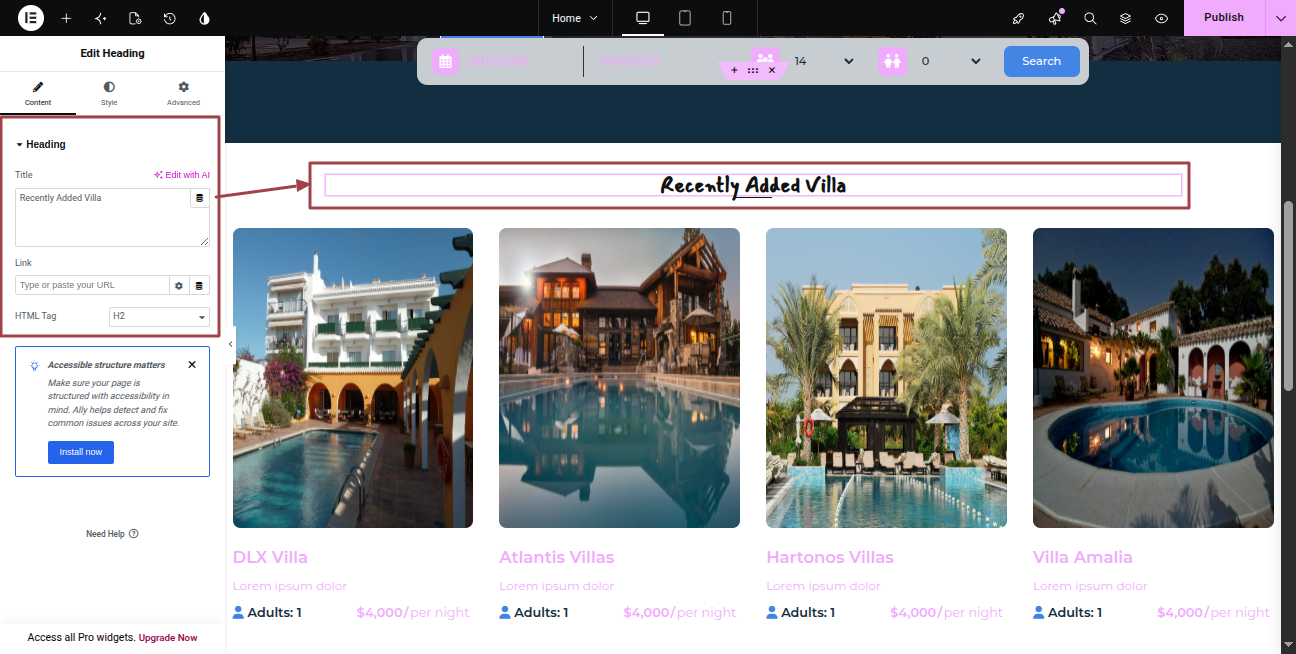This screenshot has width=1296, height=654.
Task: Click the DLX Villa thumbnail image
Action: click(x=353, y=378)
